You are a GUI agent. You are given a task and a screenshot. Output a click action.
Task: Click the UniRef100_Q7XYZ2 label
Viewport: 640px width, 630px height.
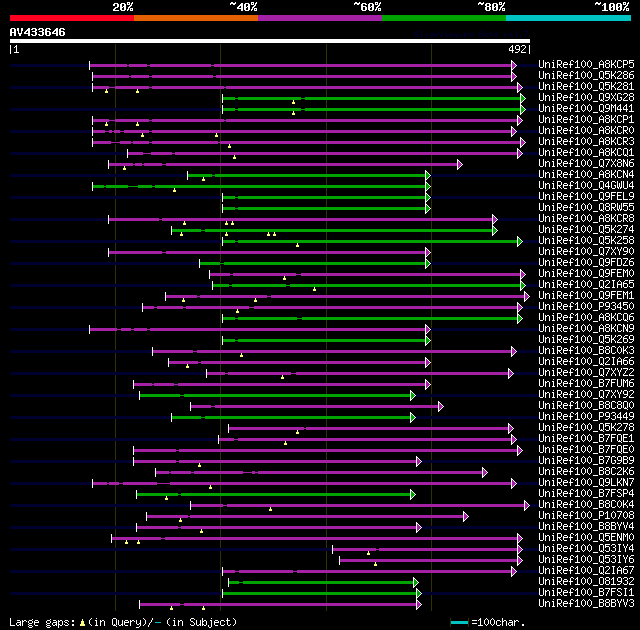(586, 373)
